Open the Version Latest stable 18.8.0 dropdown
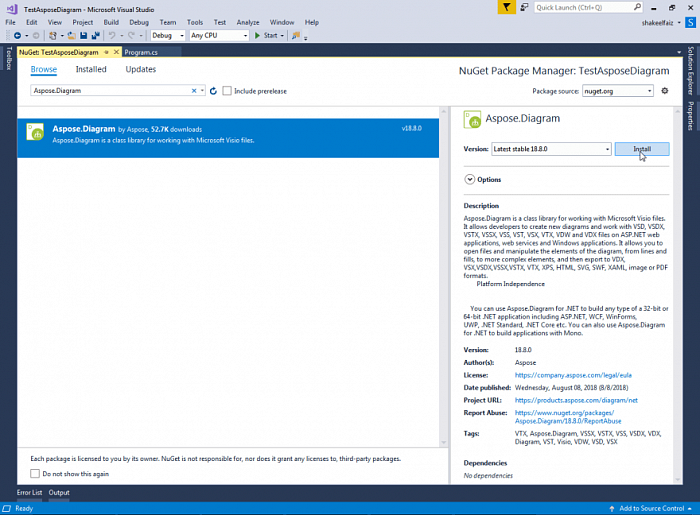This screenshot has height=515, width=700. pos(551,149)
